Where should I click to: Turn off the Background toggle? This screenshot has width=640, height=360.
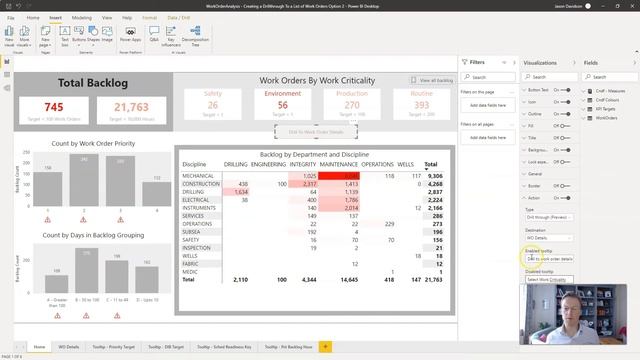(x=566, y=150)
